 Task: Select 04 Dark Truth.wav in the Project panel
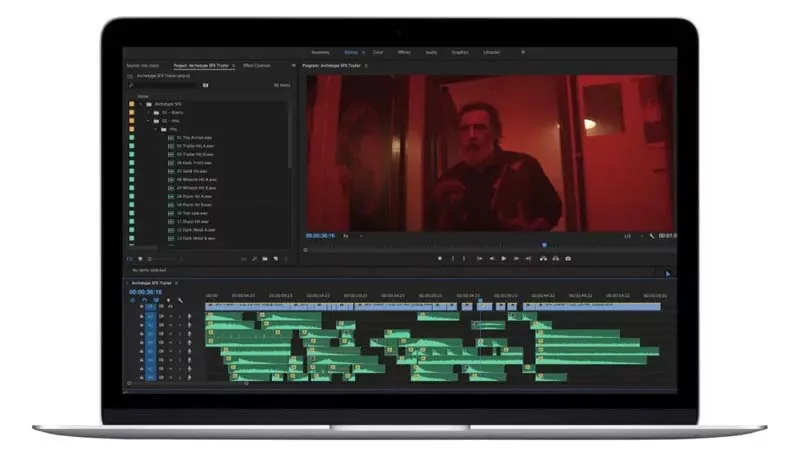tap(194, 163)
